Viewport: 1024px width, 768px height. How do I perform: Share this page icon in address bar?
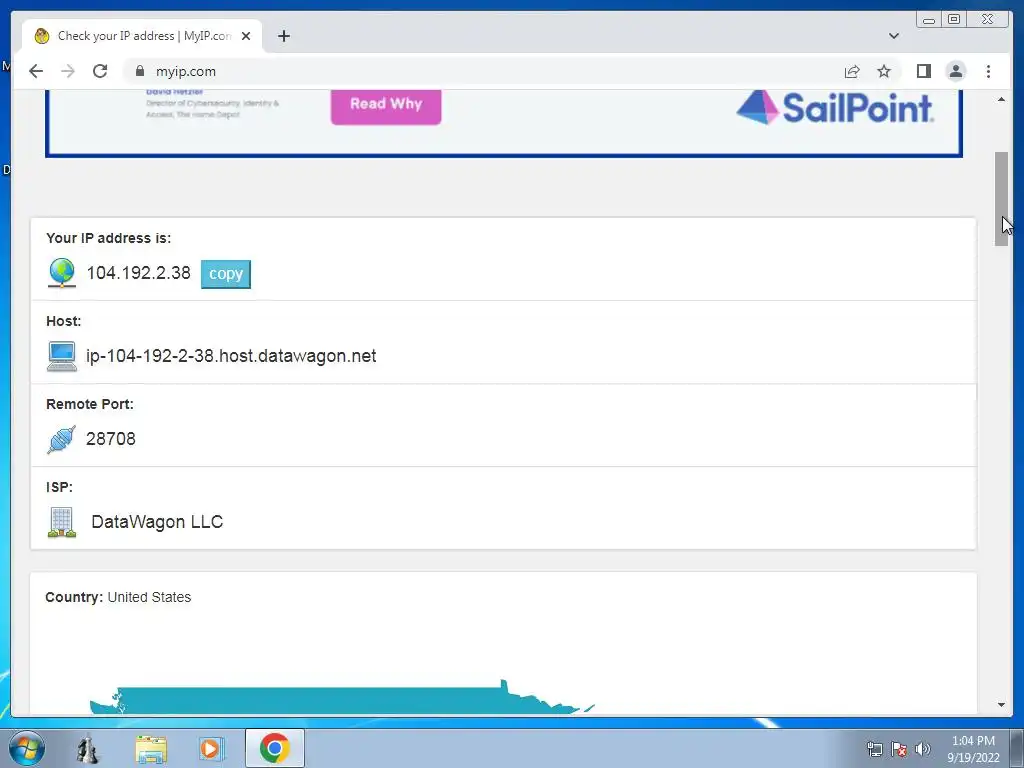[852, 71]
